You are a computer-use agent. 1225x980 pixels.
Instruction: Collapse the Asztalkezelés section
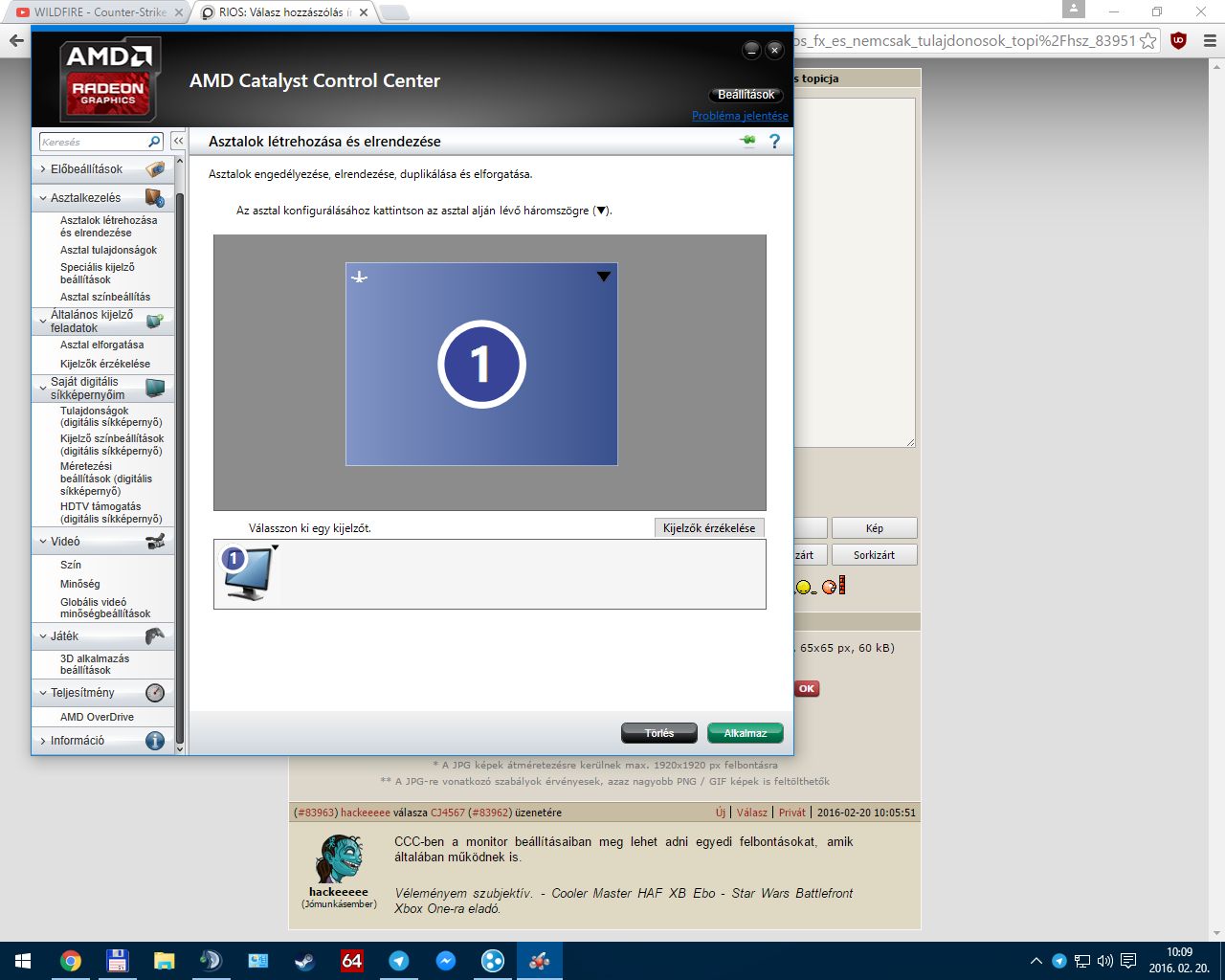43,198
